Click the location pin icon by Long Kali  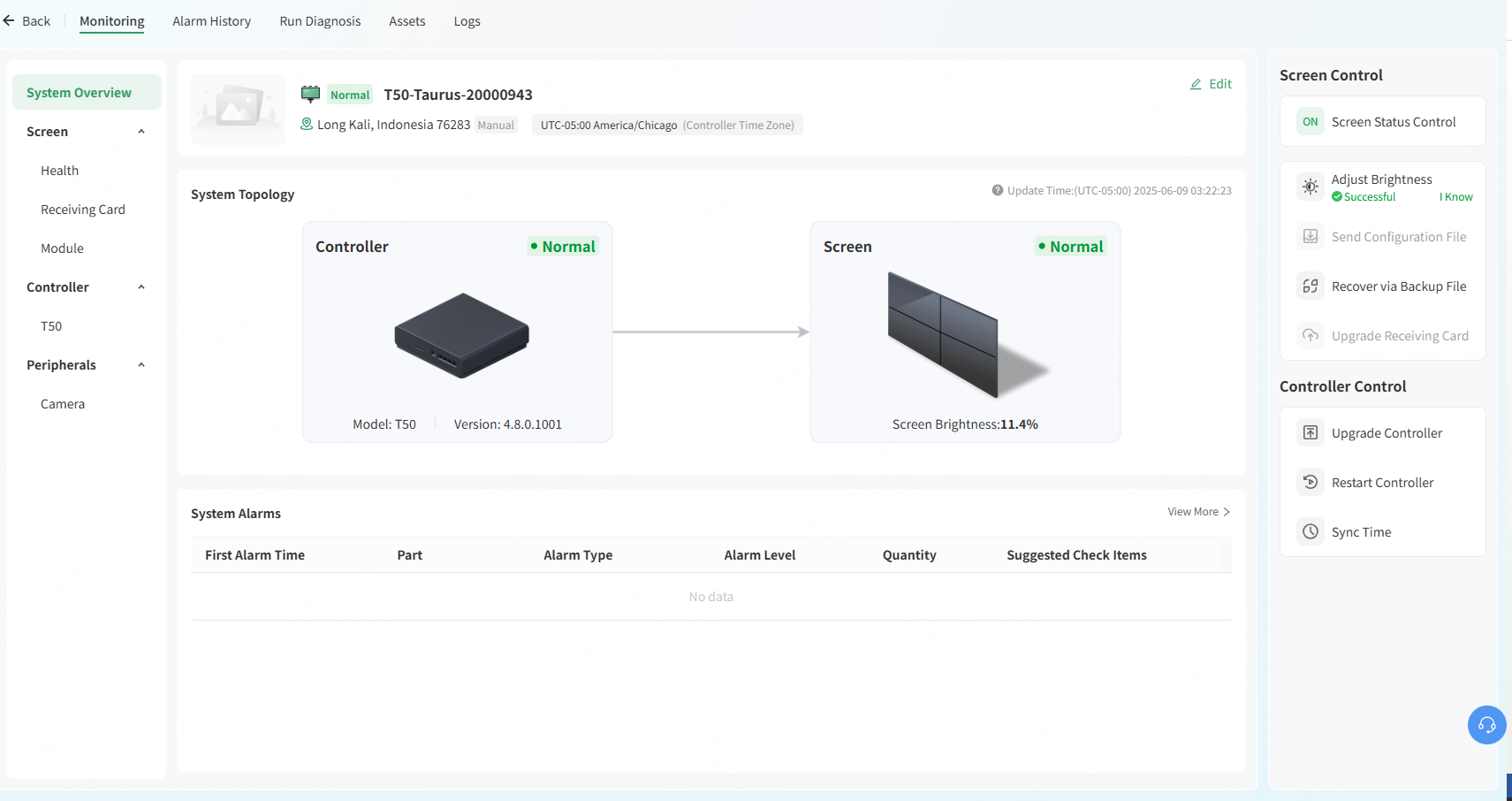[307, 124]
